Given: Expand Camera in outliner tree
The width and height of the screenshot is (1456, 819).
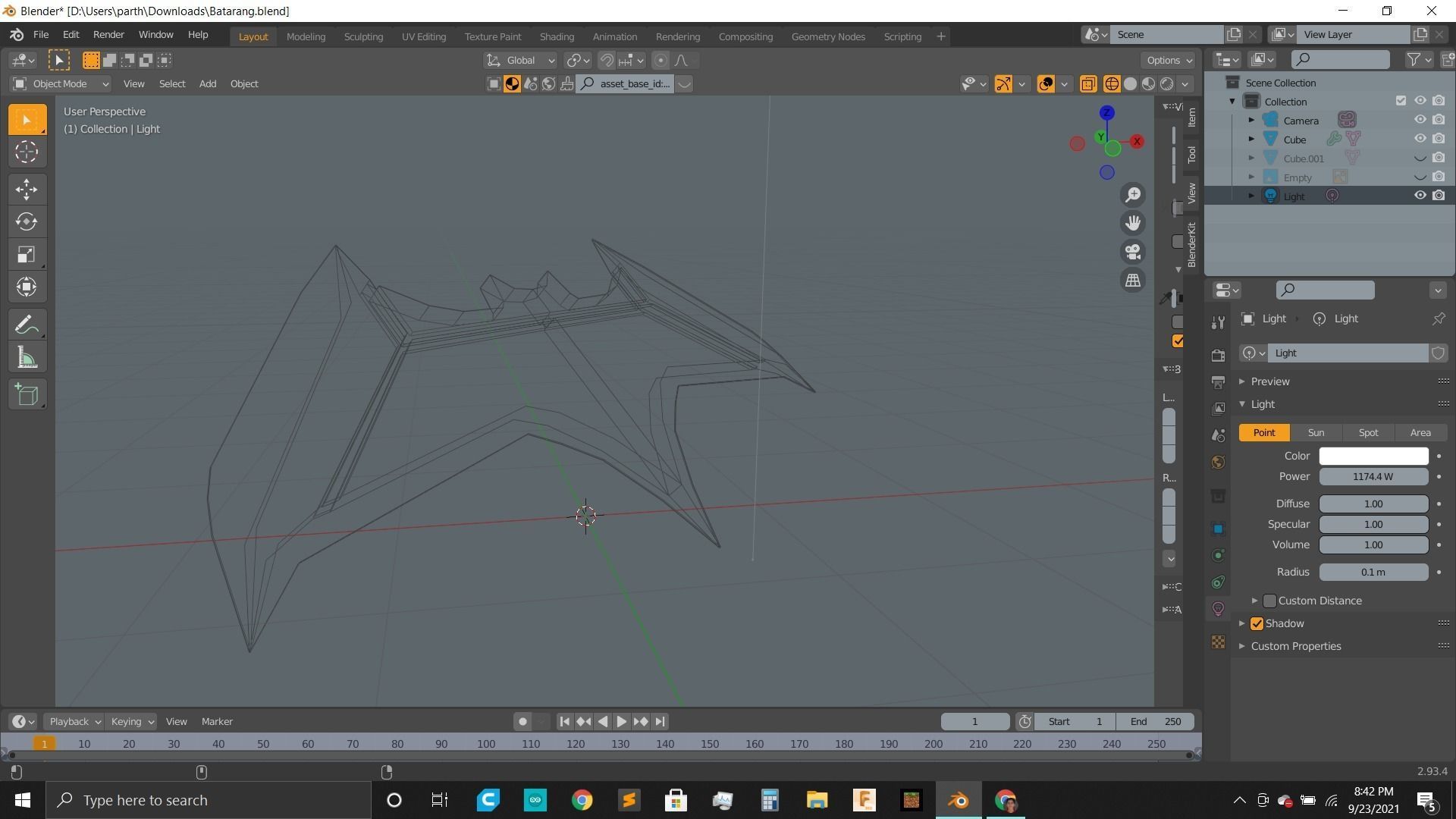Looking at the screenshot, I should point(1251,120).
